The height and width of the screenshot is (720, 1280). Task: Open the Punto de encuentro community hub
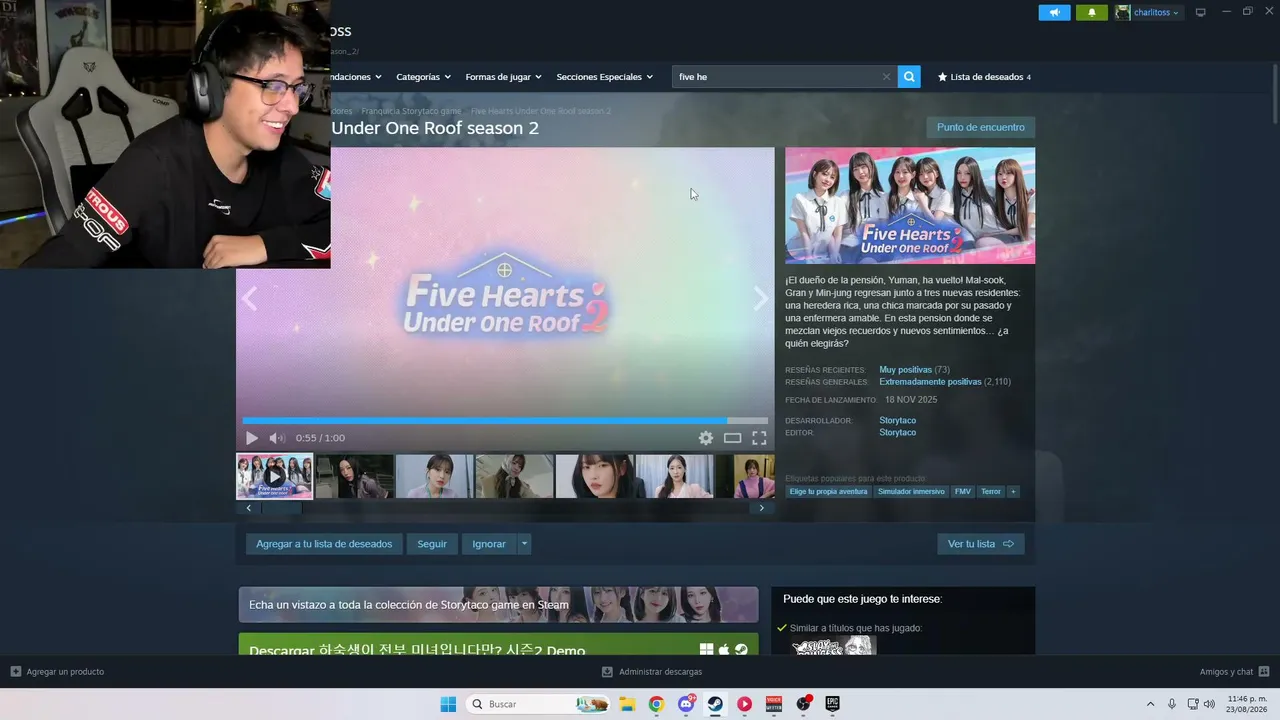coord(981,127)
